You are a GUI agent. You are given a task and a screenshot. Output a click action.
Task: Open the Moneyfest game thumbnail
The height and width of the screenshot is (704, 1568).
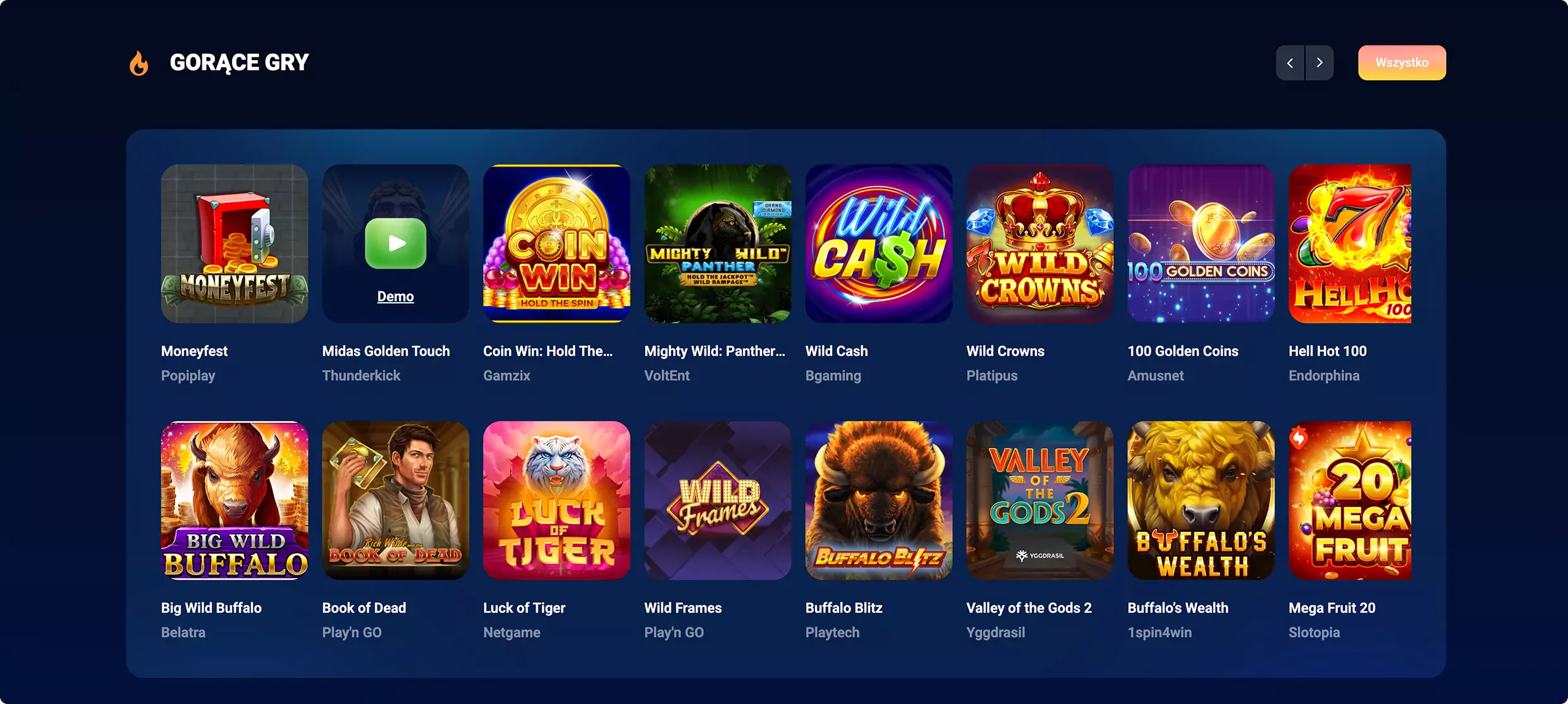(235, 244)
